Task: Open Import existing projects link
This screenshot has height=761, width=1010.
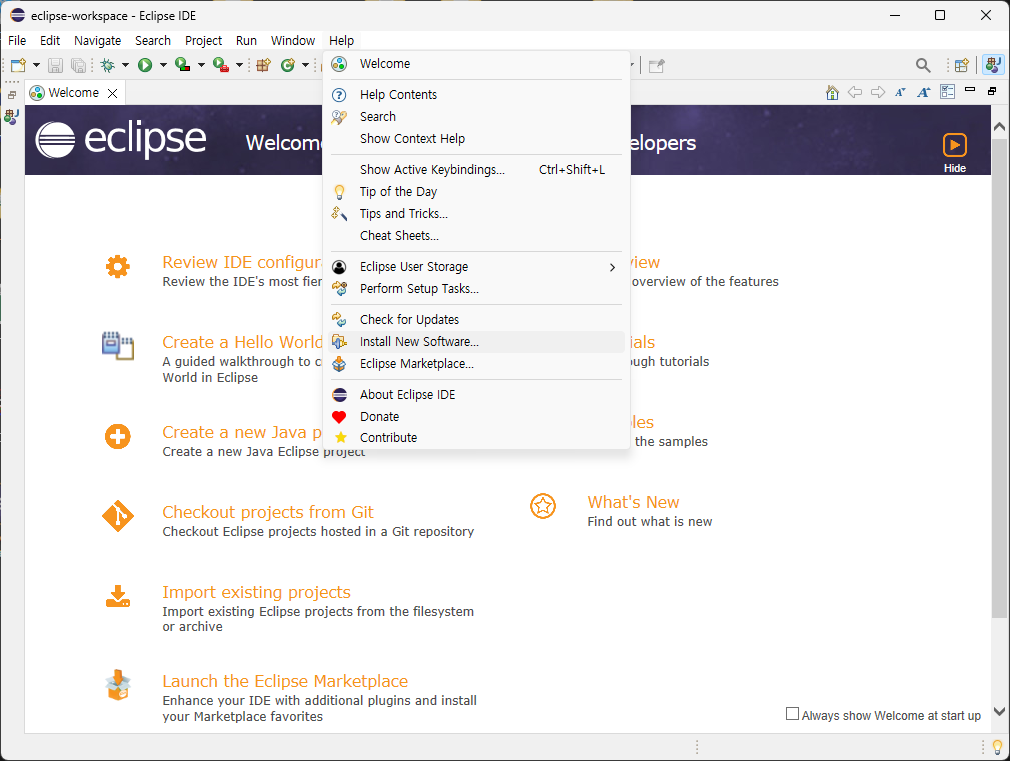Action: click(x=256, y=592)
